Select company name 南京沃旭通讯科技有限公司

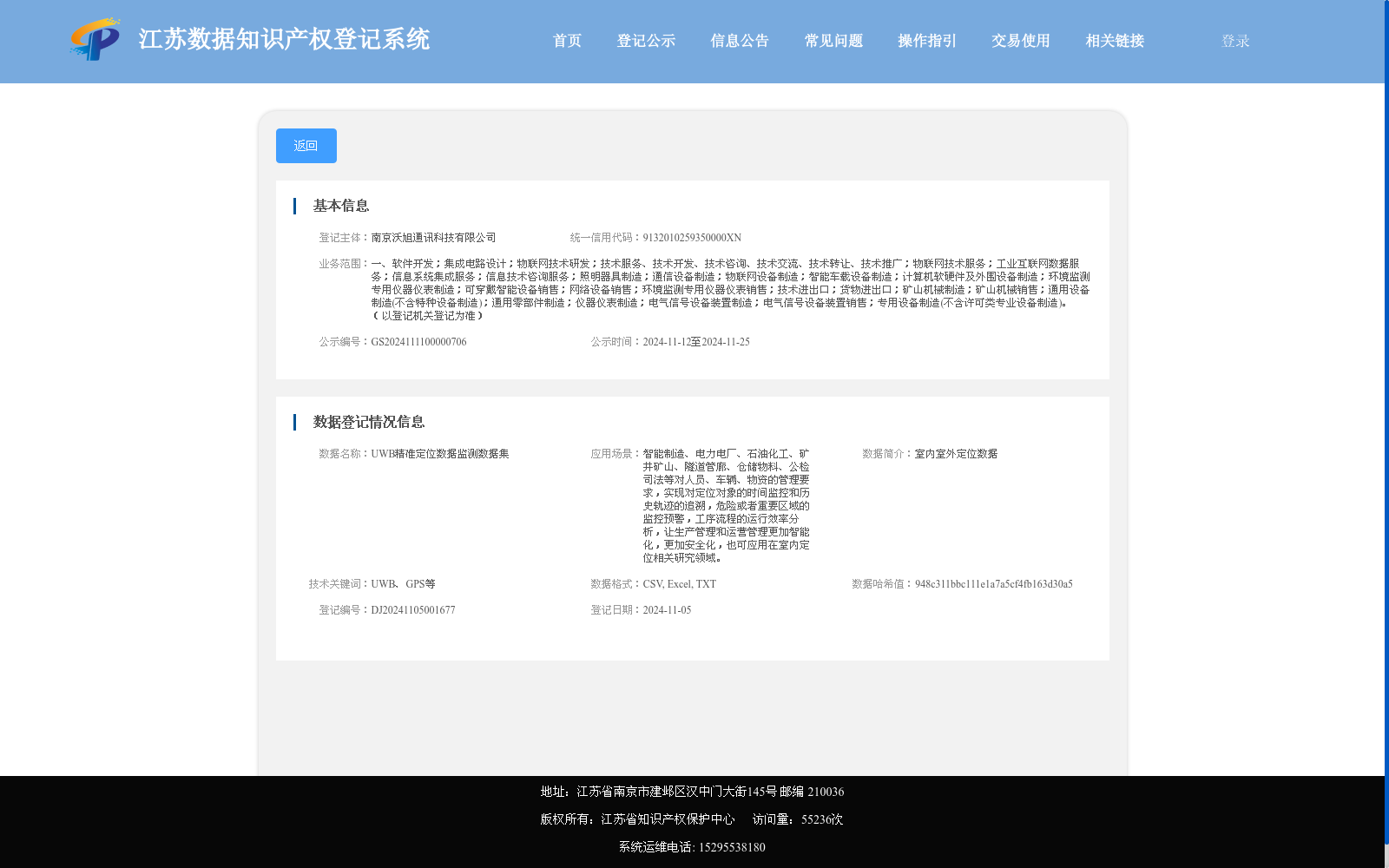433,238
